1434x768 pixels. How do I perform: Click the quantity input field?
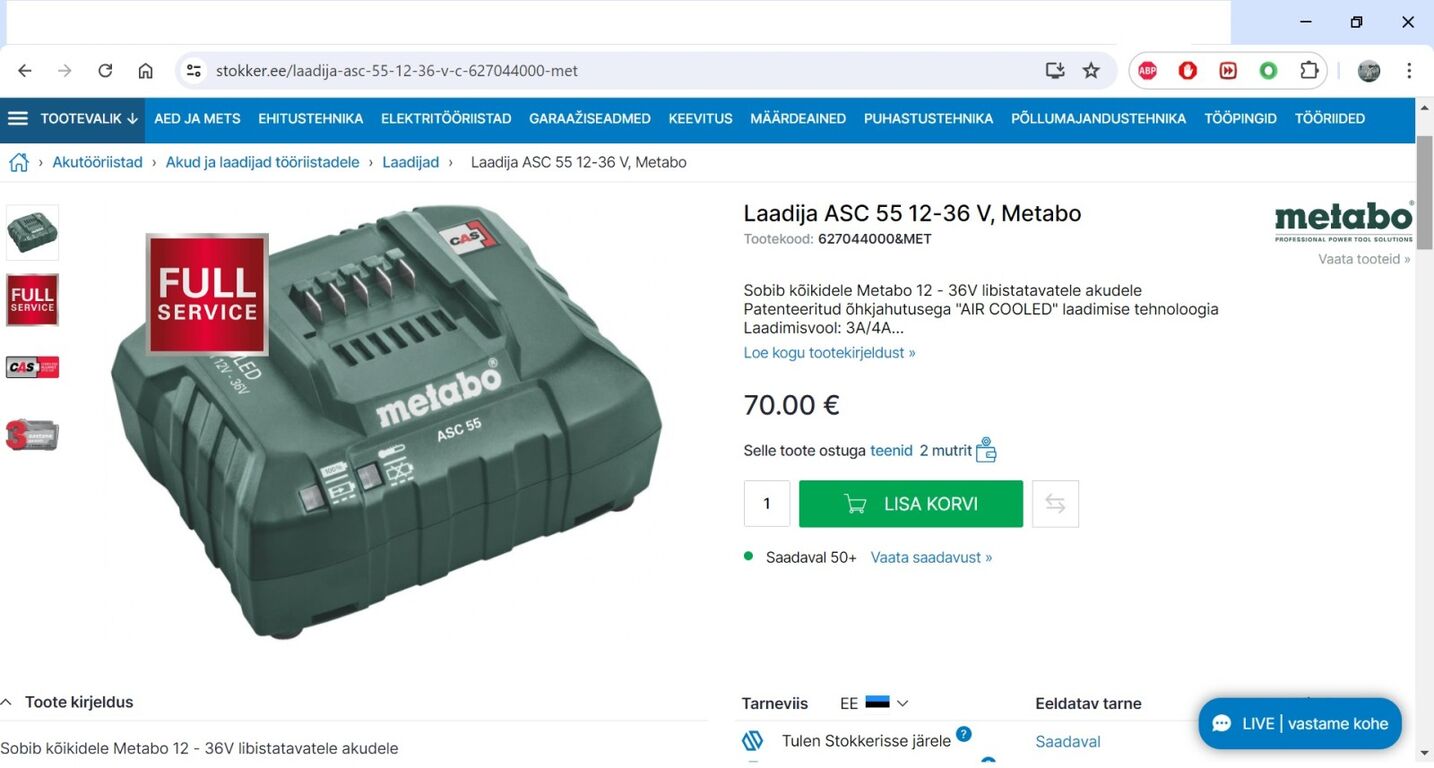coord(767,504)
